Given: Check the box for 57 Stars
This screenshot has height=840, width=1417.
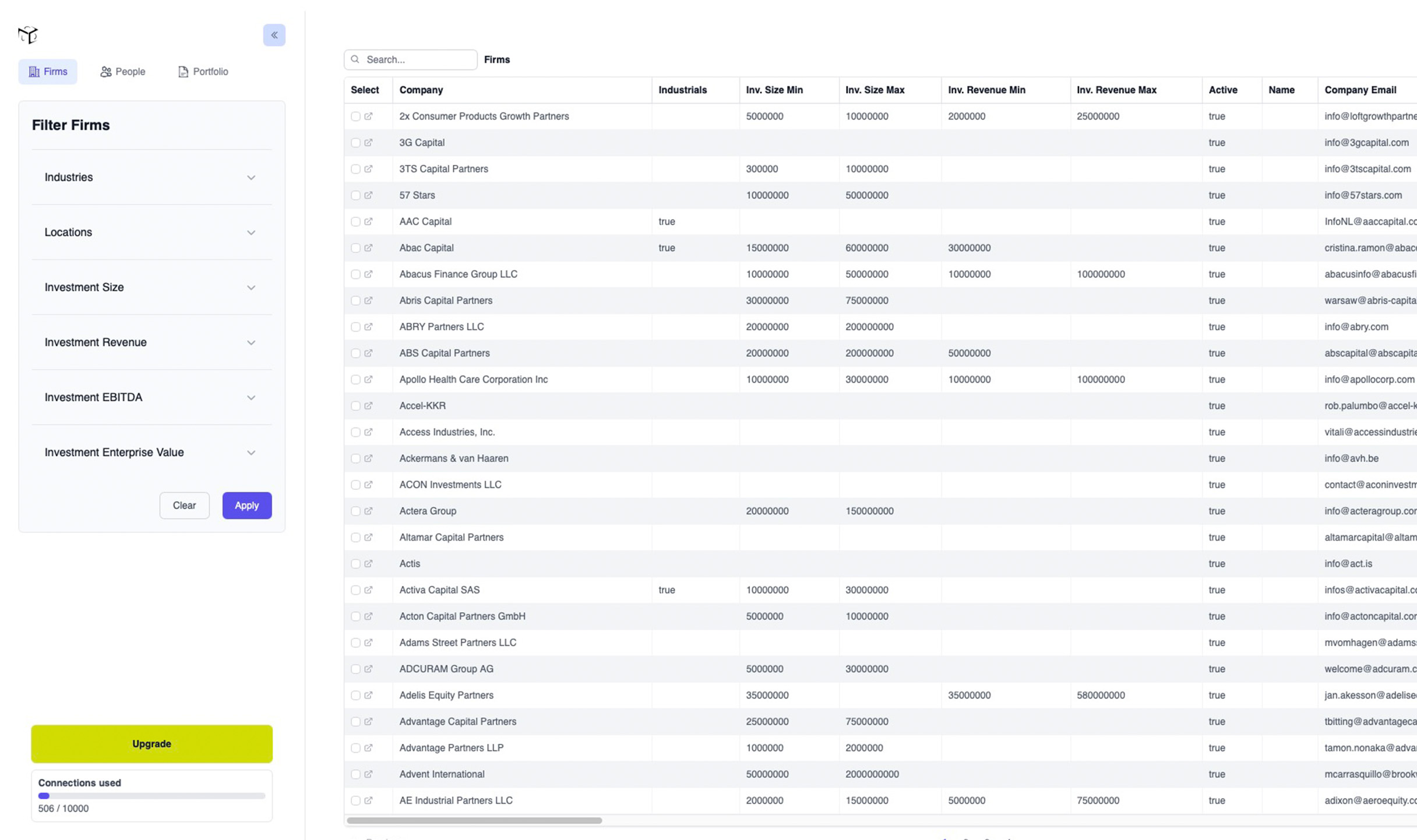Looking at the screenshot, I should coord(355,195).
